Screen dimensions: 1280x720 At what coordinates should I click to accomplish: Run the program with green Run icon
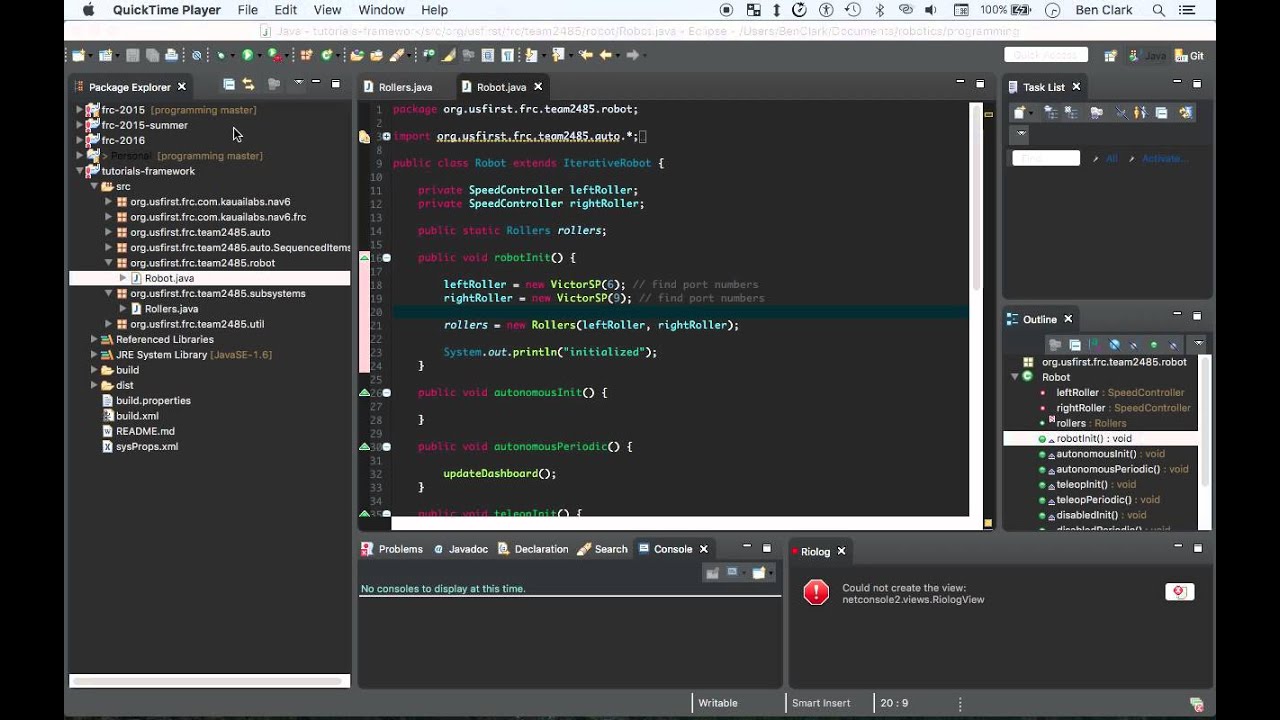click(247, 55)
